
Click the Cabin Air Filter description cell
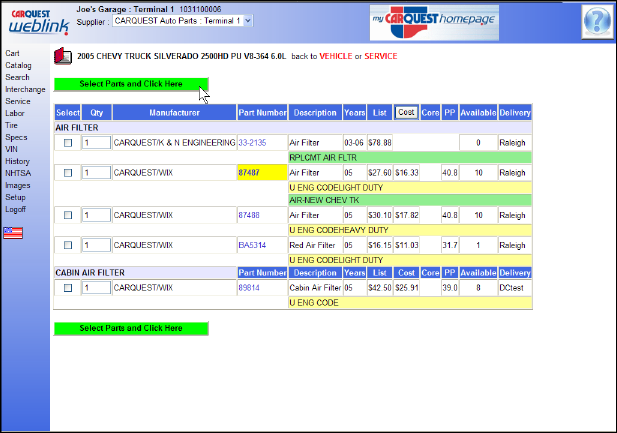(x=315, y=288)
